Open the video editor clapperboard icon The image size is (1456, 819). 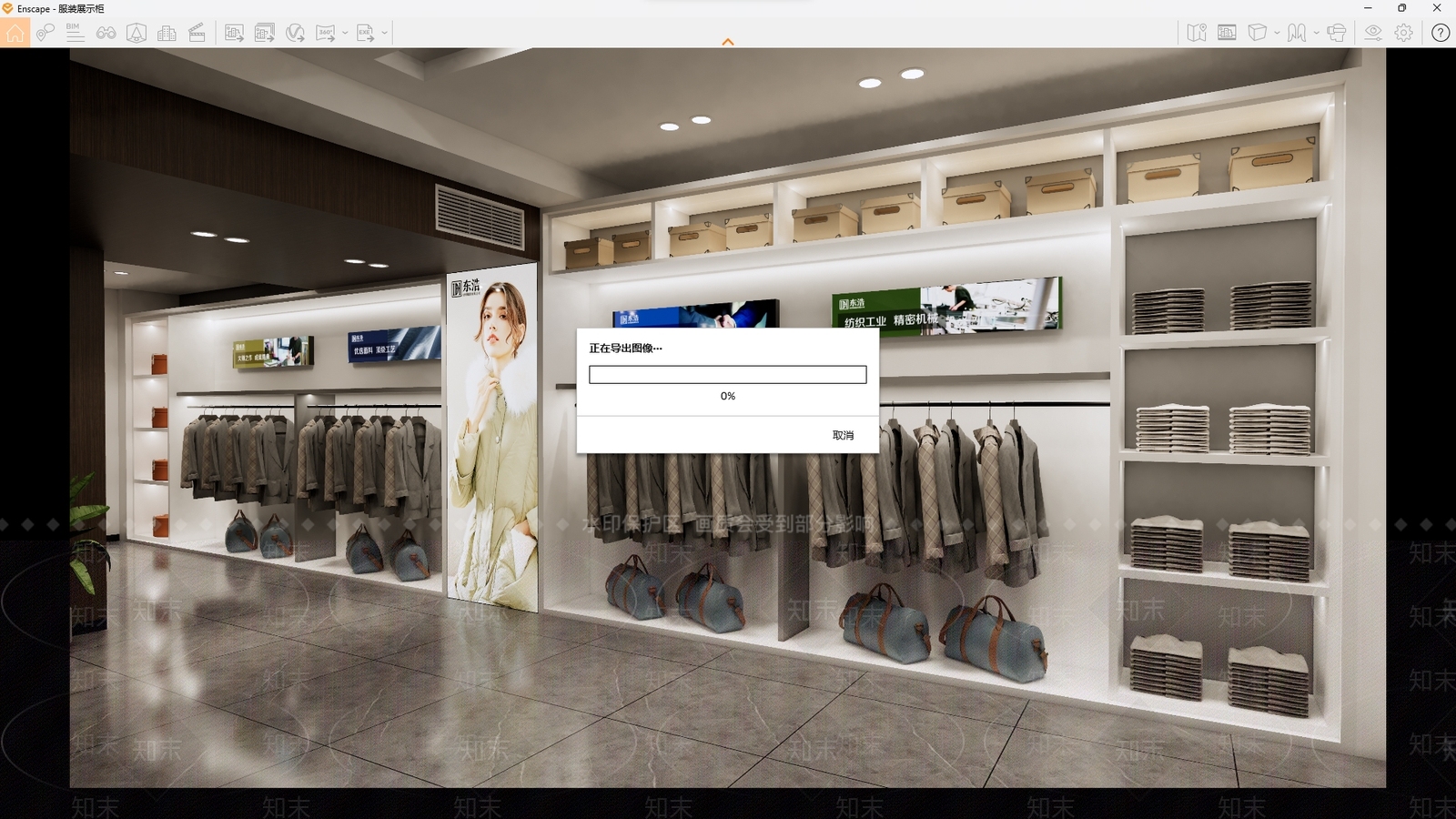[197, 33]
